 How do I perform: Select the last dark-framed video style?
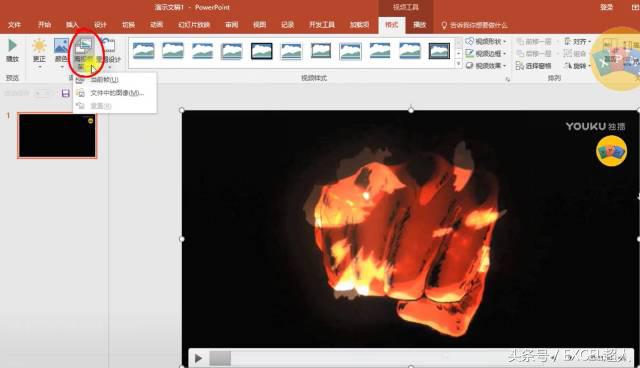439,51
